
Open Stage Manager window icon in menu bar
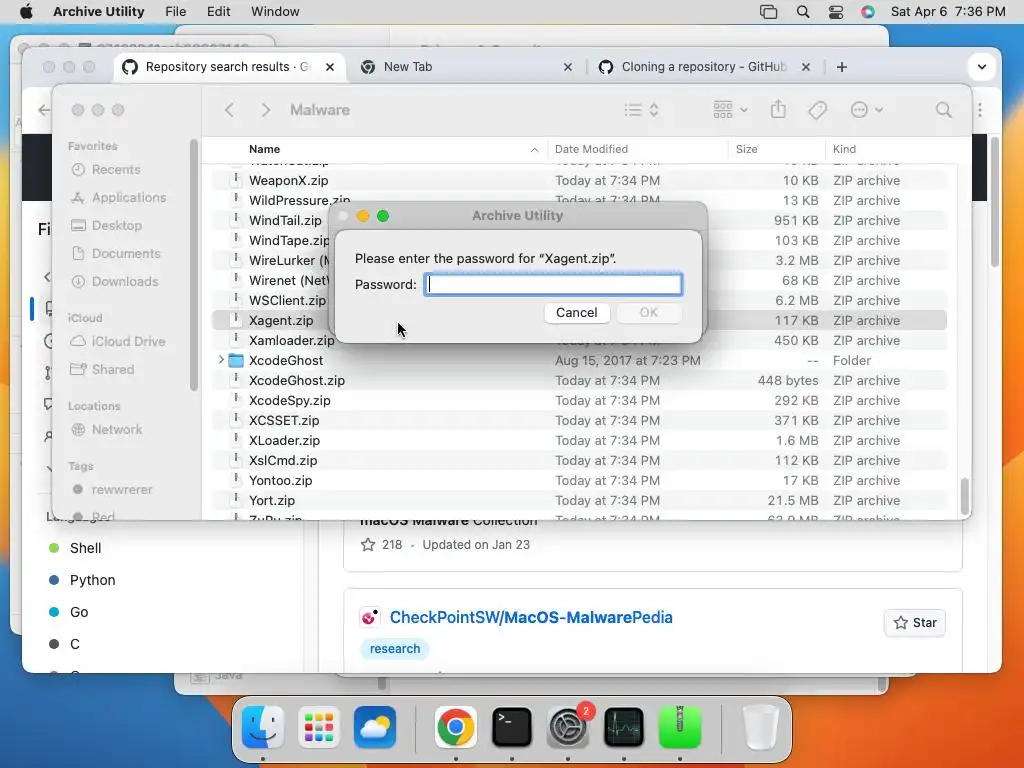[x=769, y=12]
